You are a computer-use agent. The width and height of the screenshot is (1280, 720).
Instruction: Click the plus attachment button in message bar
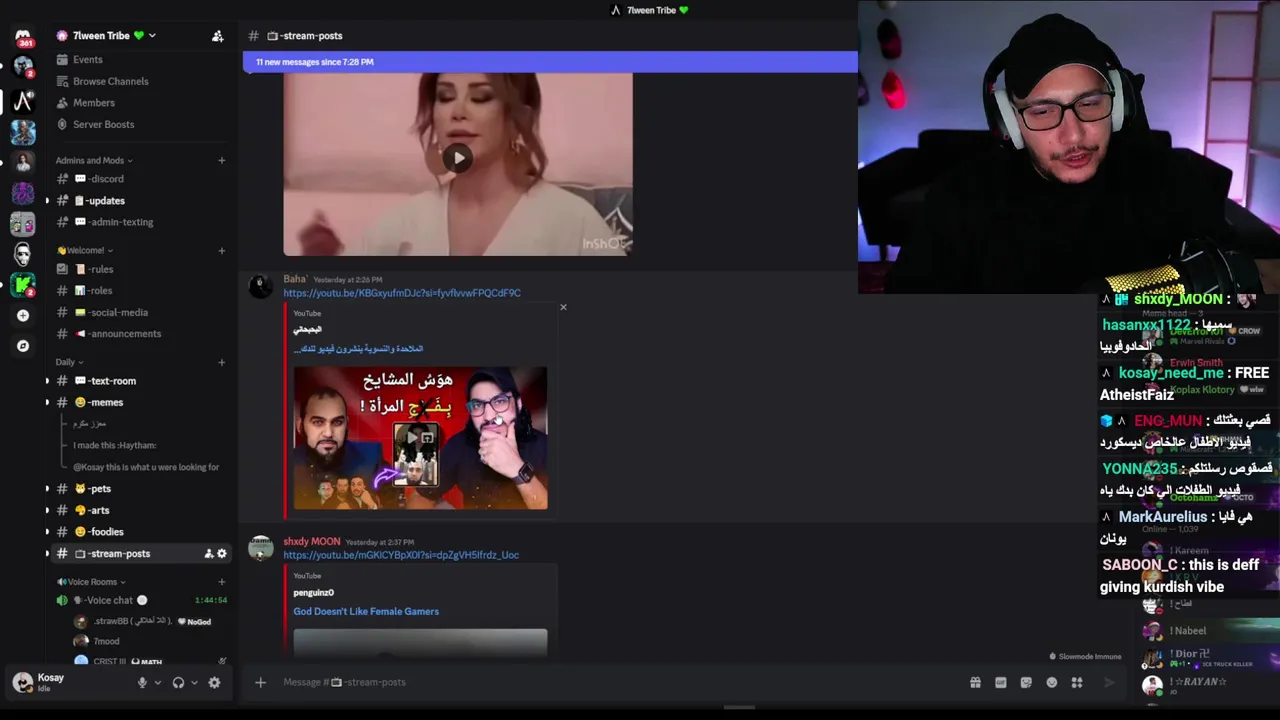[260, 682]
